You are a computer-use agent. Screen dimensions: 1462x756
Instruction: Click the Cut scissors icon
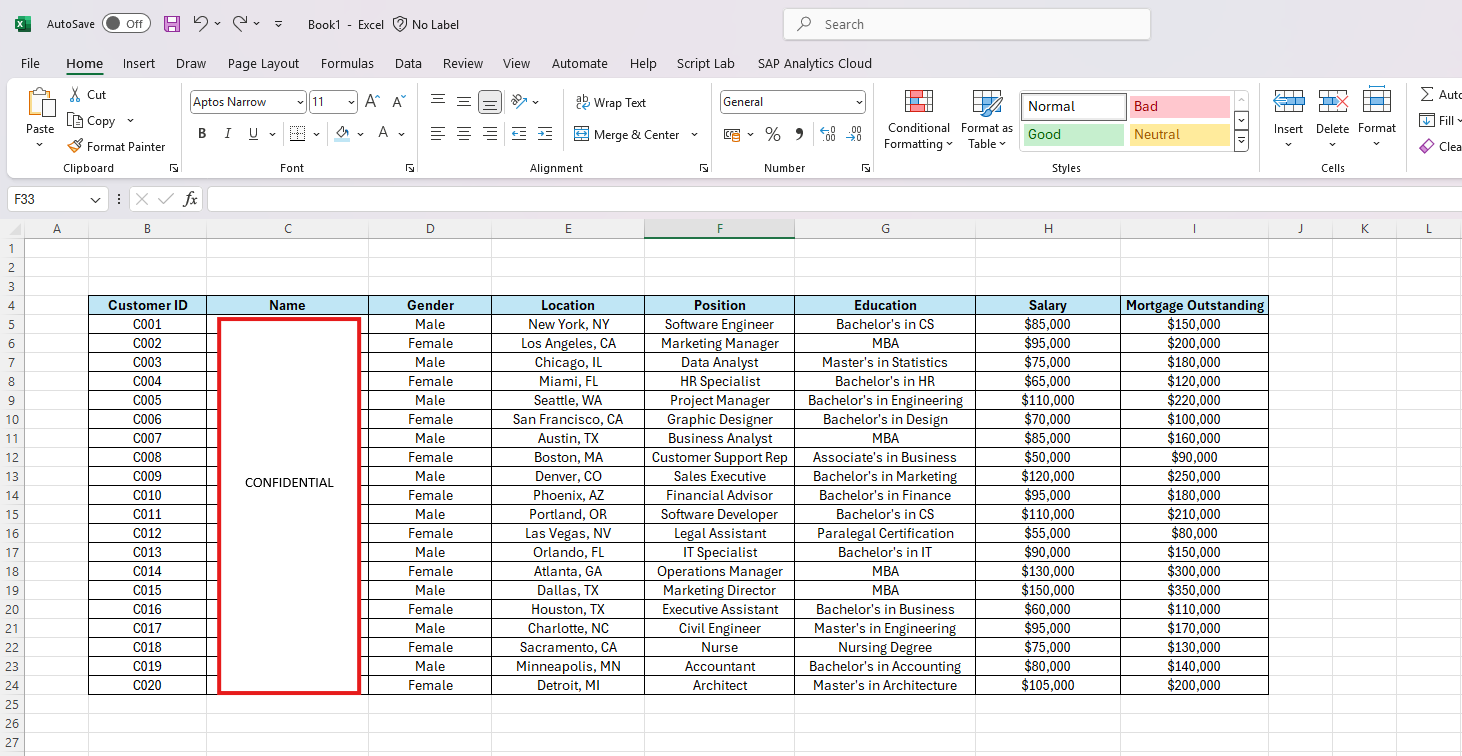[75, 95]
